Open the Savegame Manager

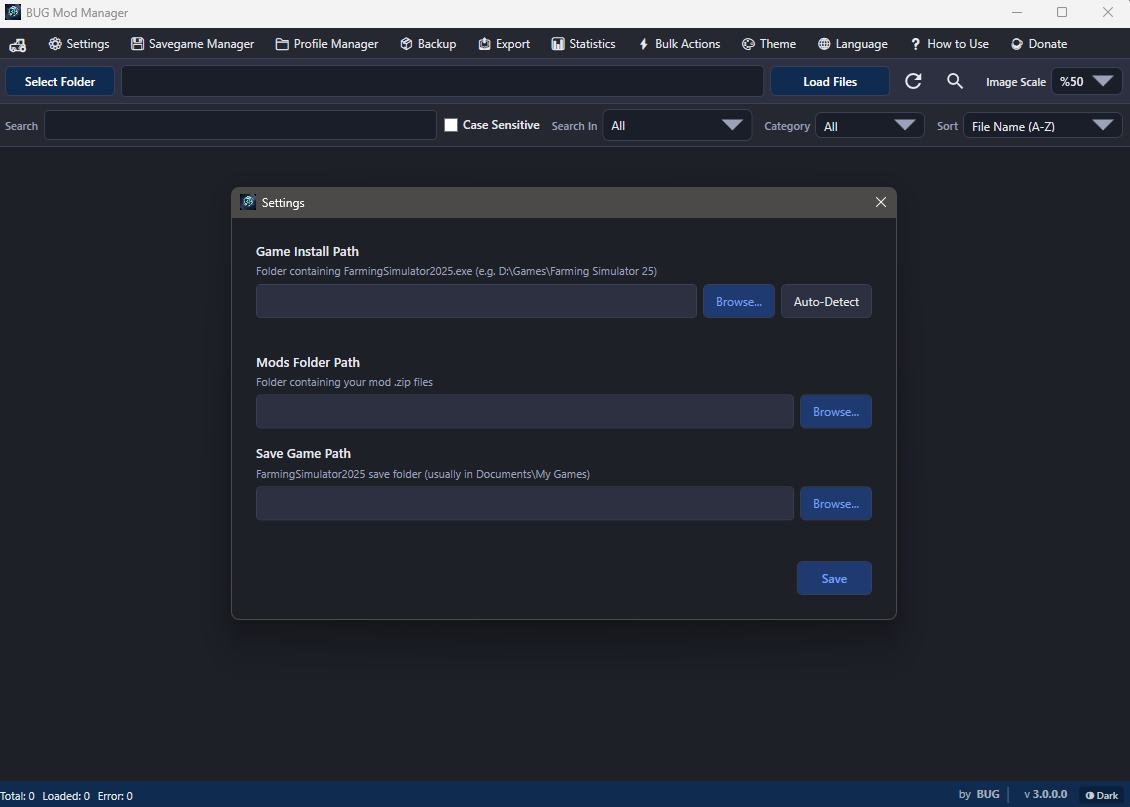click(192, 44)
